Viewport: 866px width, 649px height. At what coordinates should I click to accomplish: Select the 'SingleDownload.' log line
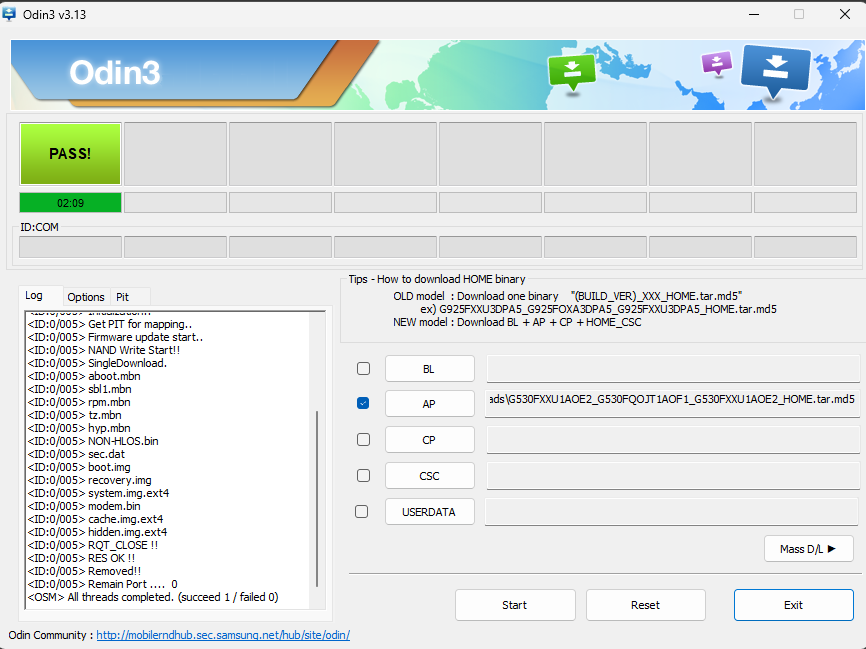(97, 363)
